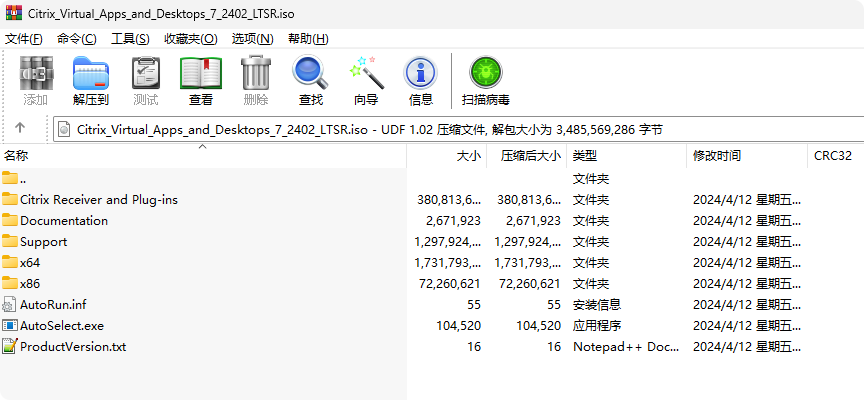Click the 'ProductVersion.txt' file name

click(x=73, y=347)
